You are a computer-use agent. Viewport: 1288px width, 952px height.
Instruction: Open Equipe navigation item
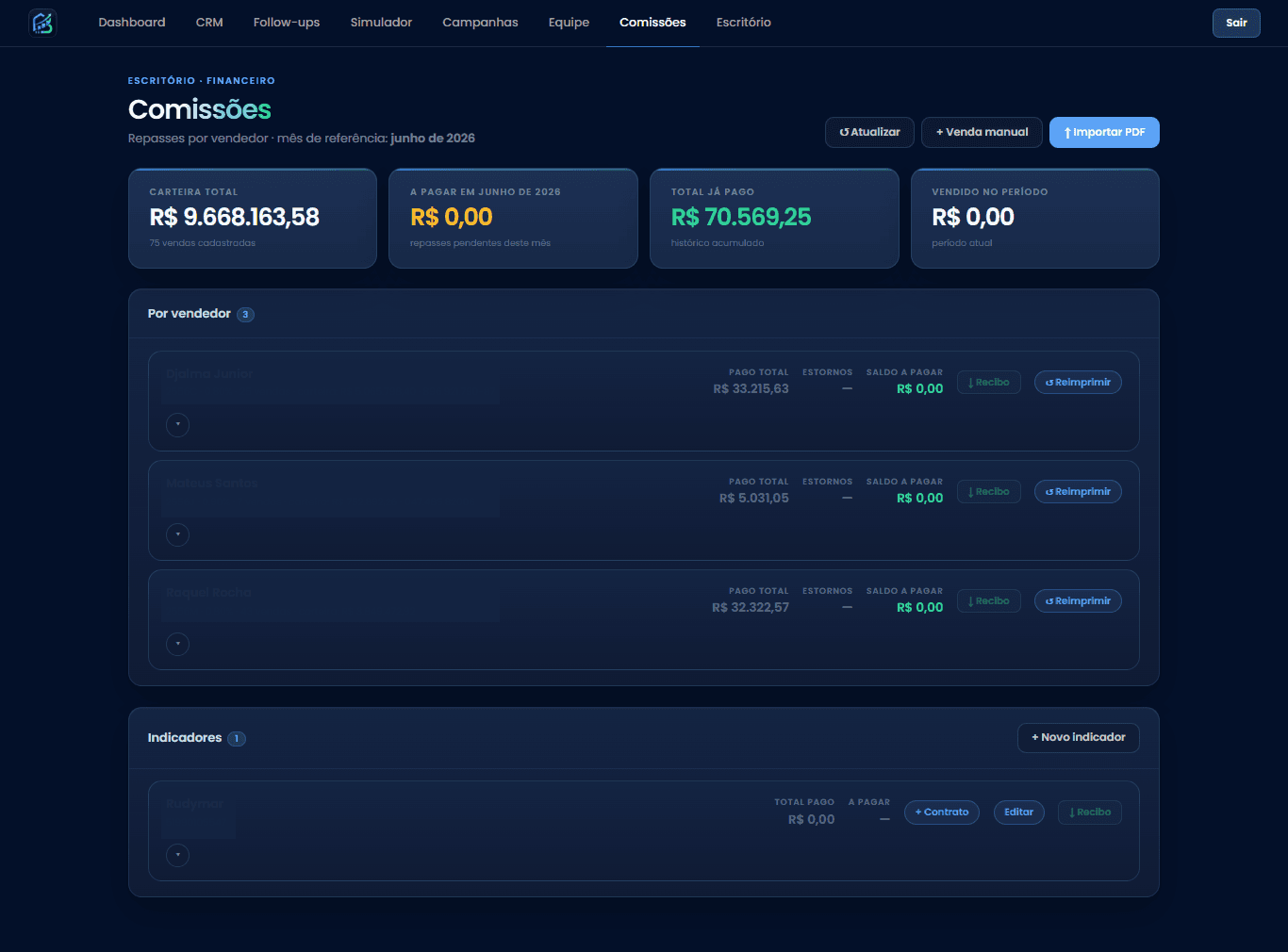point(569,23)
